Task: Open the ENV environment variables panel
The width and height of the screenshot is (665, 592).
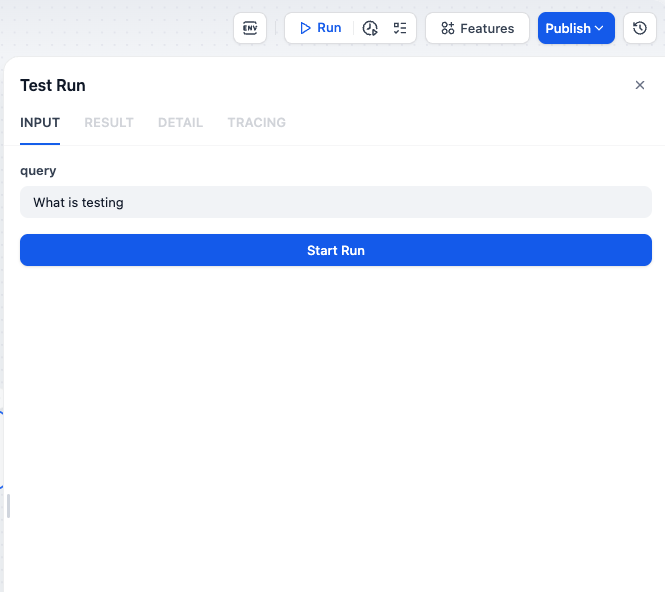Action: (250, 28)
